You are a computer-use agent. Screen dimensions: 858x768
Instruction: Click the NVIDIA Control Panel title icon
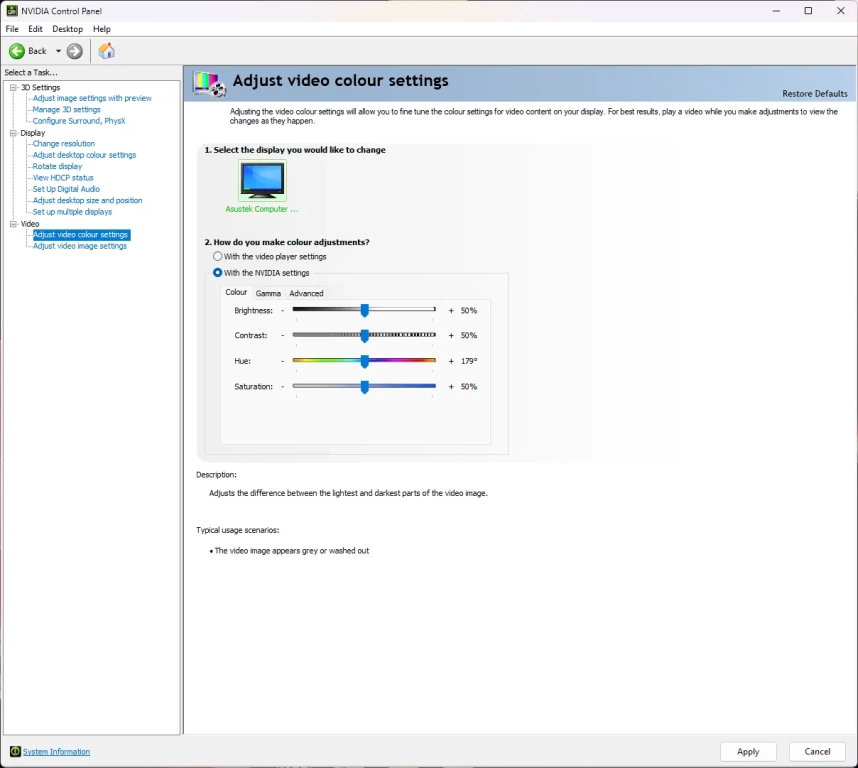pyautogui.click(x=11, y=10)
